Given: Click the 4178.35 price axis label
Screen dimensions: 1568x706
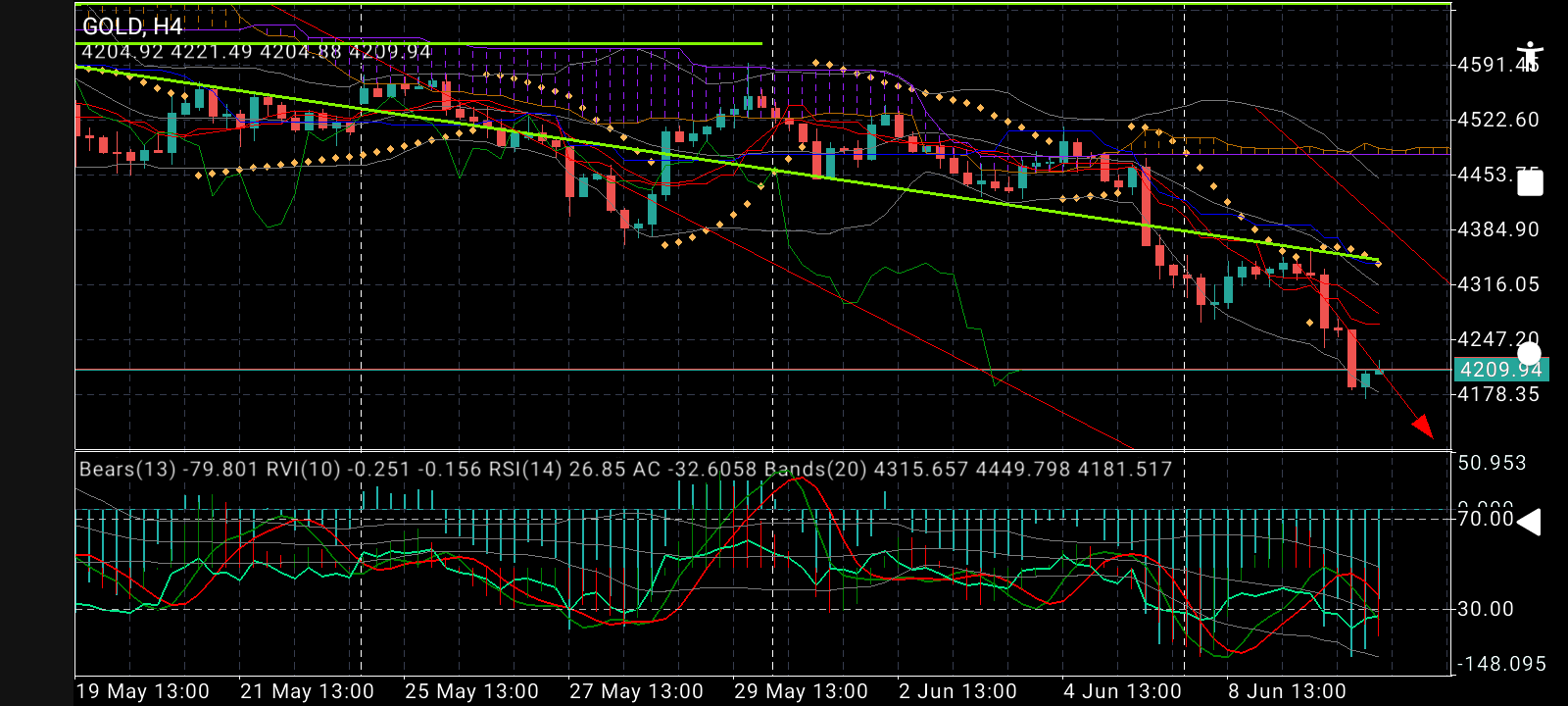Looking at the screenshot, I should 1498,394.
